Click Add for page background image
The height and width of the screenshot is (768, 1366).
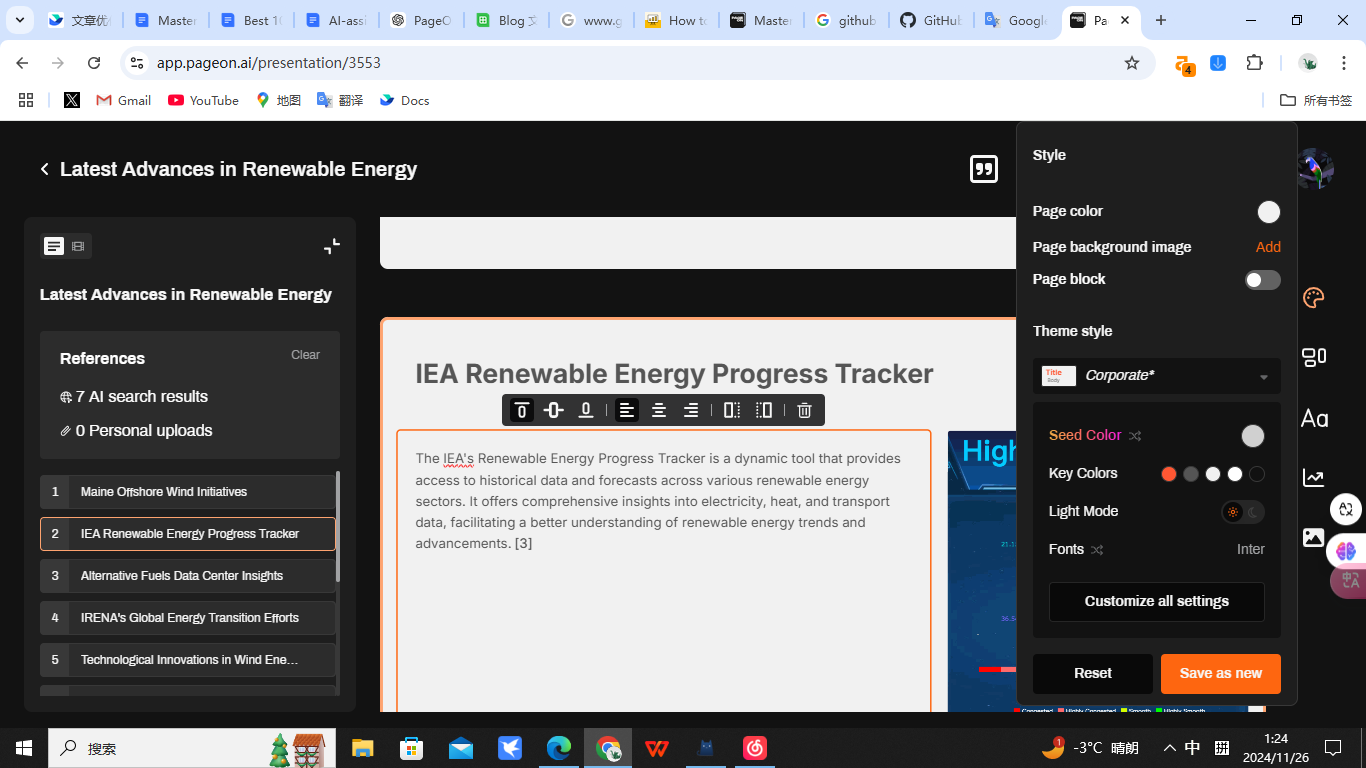pyautogui.click(x=1268, y=247)
